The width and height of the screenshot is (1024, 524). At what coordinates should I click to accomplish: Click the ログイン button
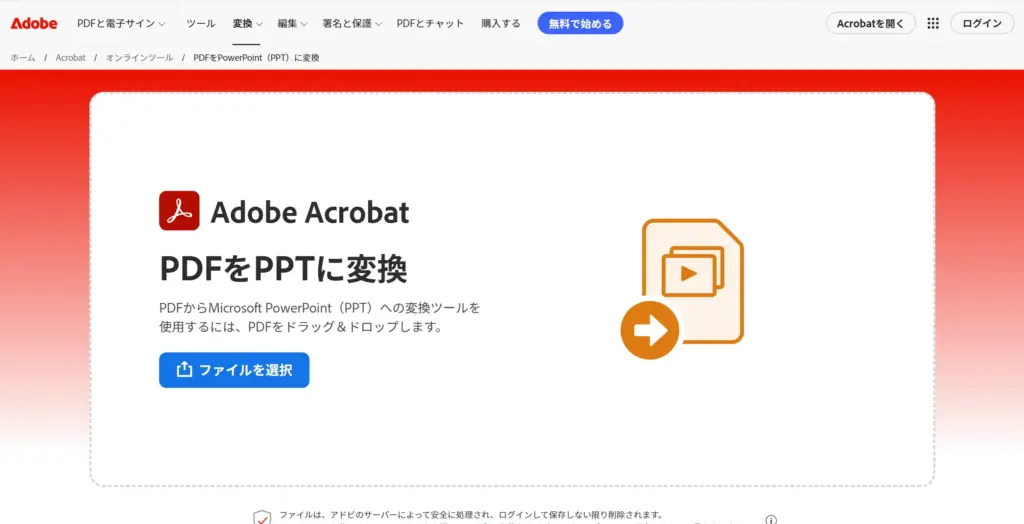tap(982, 24)
